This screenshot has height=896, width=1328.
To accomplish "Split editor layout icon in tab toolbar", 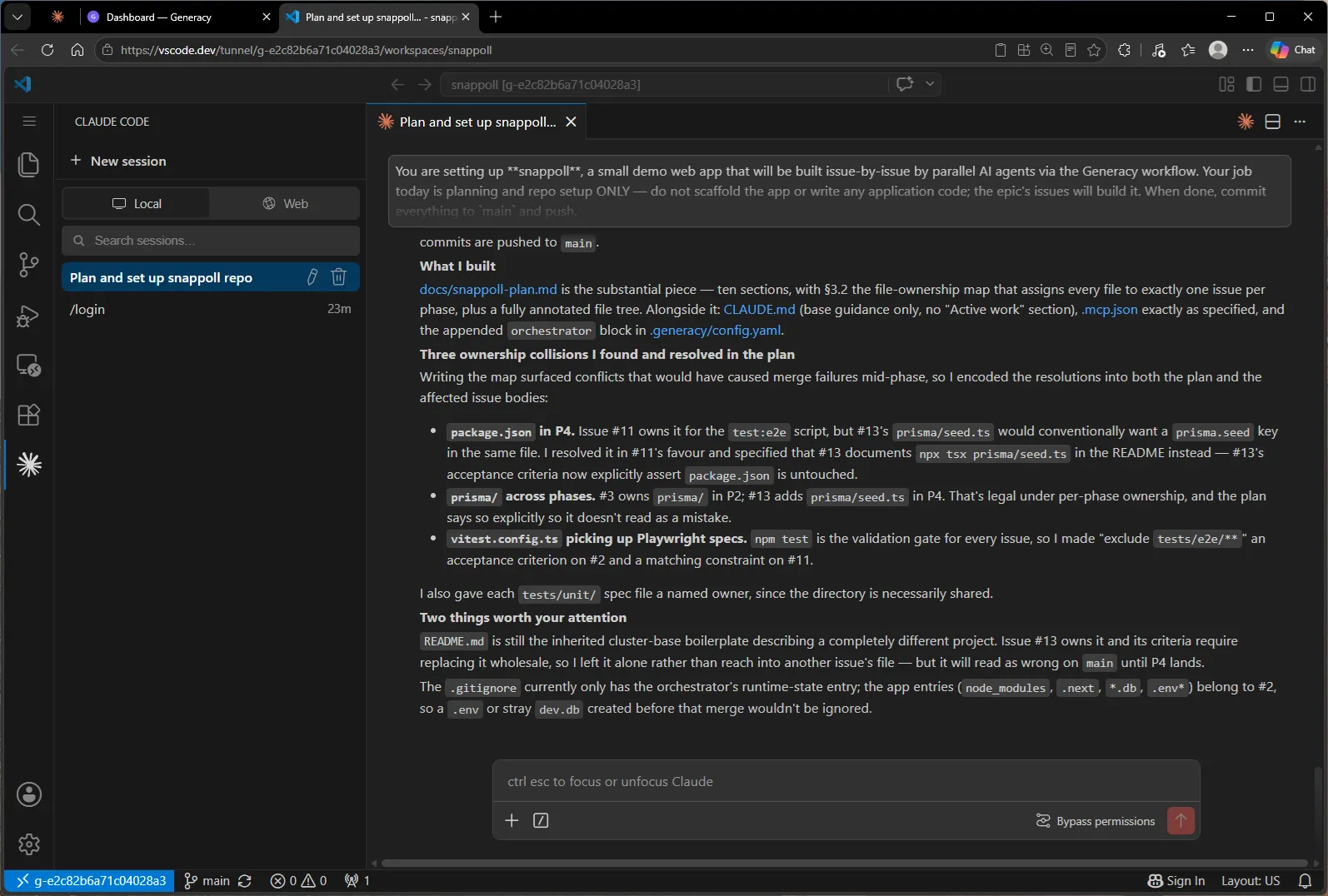I will [1272, 122].
